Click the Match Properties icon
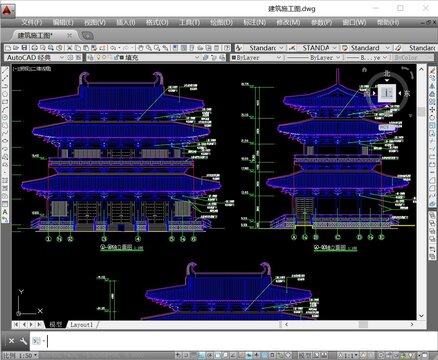Screen dimensions: 438x360 pyautogui.click(x=94, y=48)
